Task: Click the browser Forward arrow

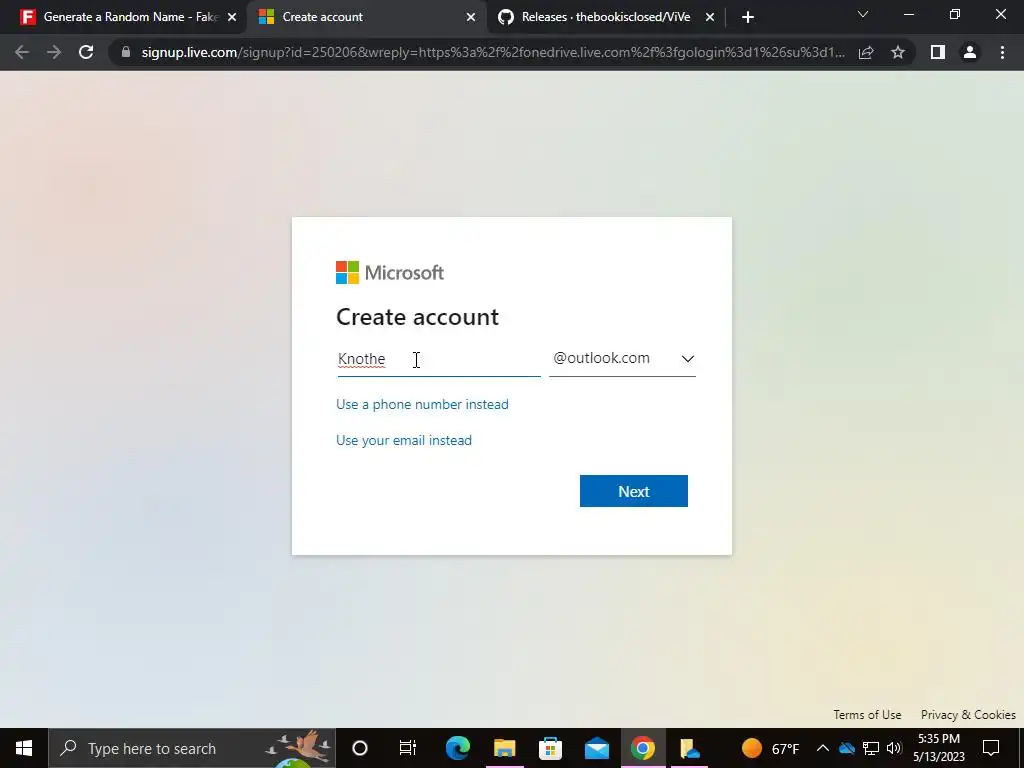Action: (x=54, y=52)
